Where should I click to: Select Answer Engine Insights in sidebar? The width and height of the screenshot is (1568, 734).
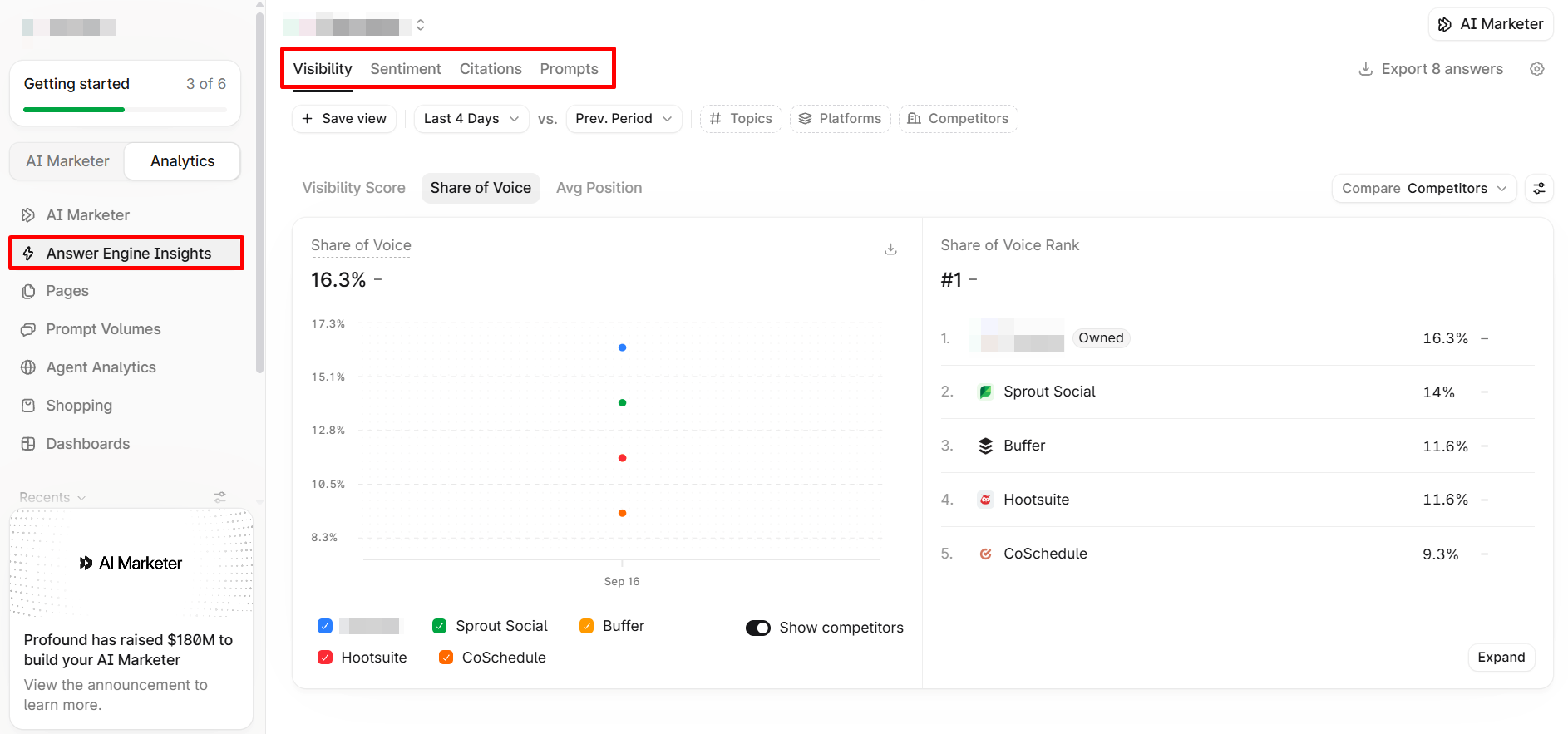tap(126, 254)
